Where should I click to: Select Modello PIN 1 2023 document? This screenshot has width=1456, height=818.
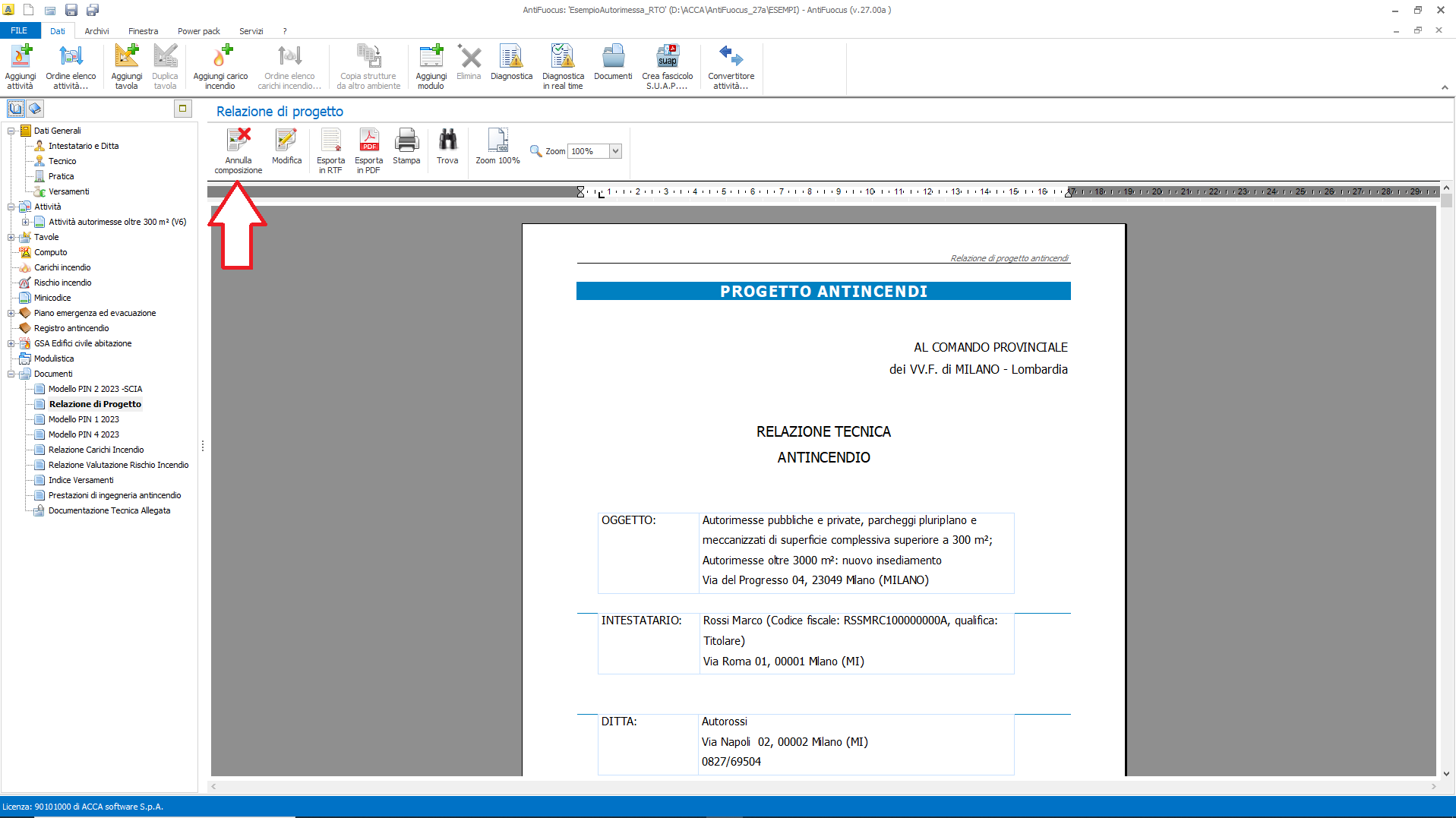pyautogui.click(x=84, y=419)
